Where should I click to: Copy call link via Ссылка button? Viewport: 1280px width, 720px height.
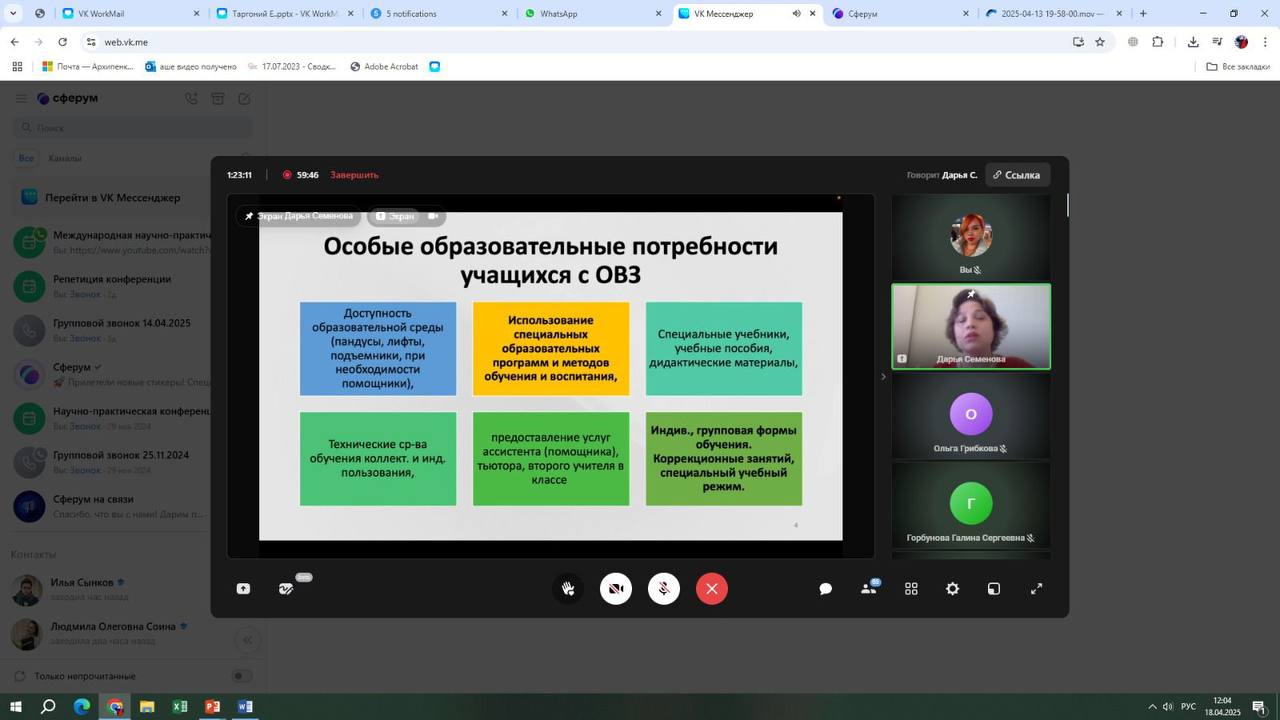point(1016,175)
